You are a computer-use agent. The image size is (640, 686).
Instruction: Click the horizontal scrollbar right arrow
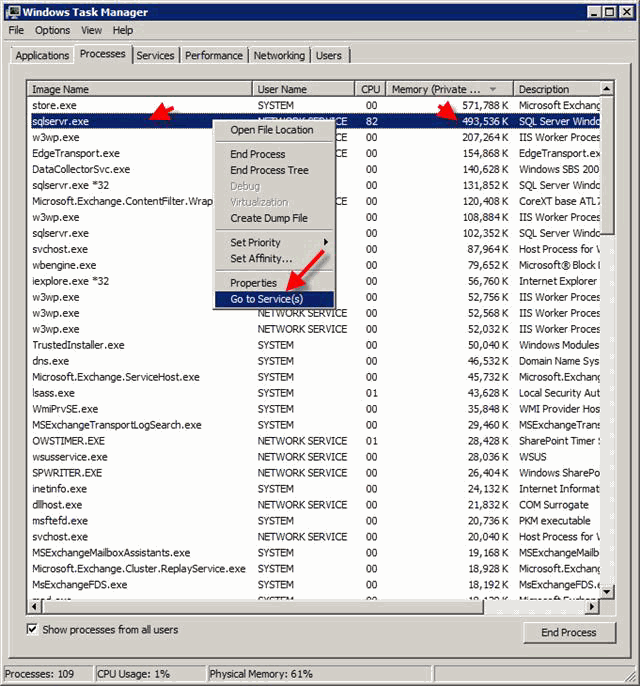coord(592,606)
